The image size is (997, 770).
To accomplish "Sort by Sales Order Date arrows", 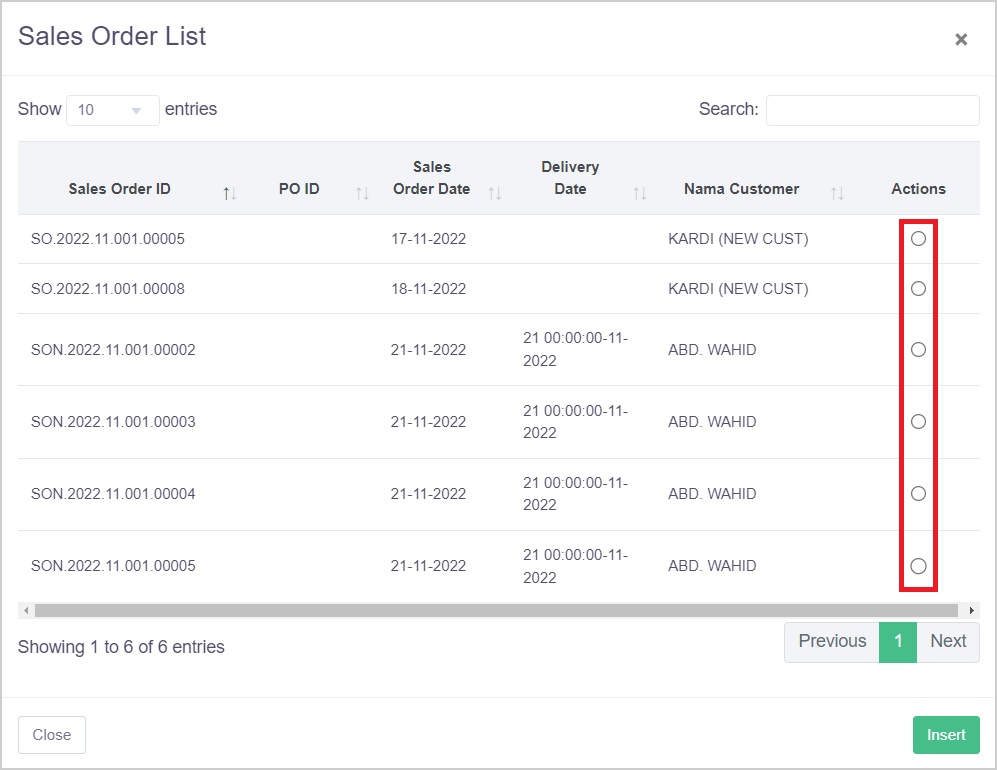I will pos(495,193).
